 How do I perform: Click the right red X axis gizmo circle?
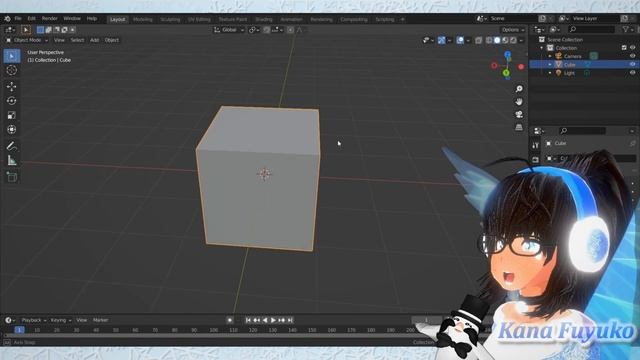click(521, 66)
